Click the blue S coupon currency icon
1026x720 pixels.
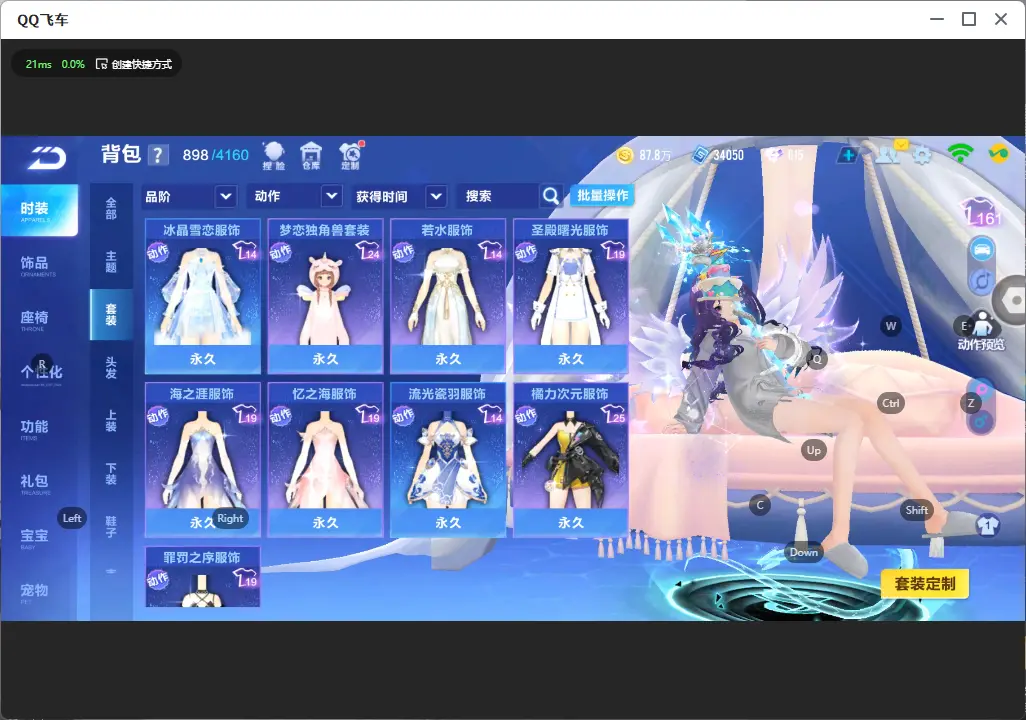(x=700, y=155)
